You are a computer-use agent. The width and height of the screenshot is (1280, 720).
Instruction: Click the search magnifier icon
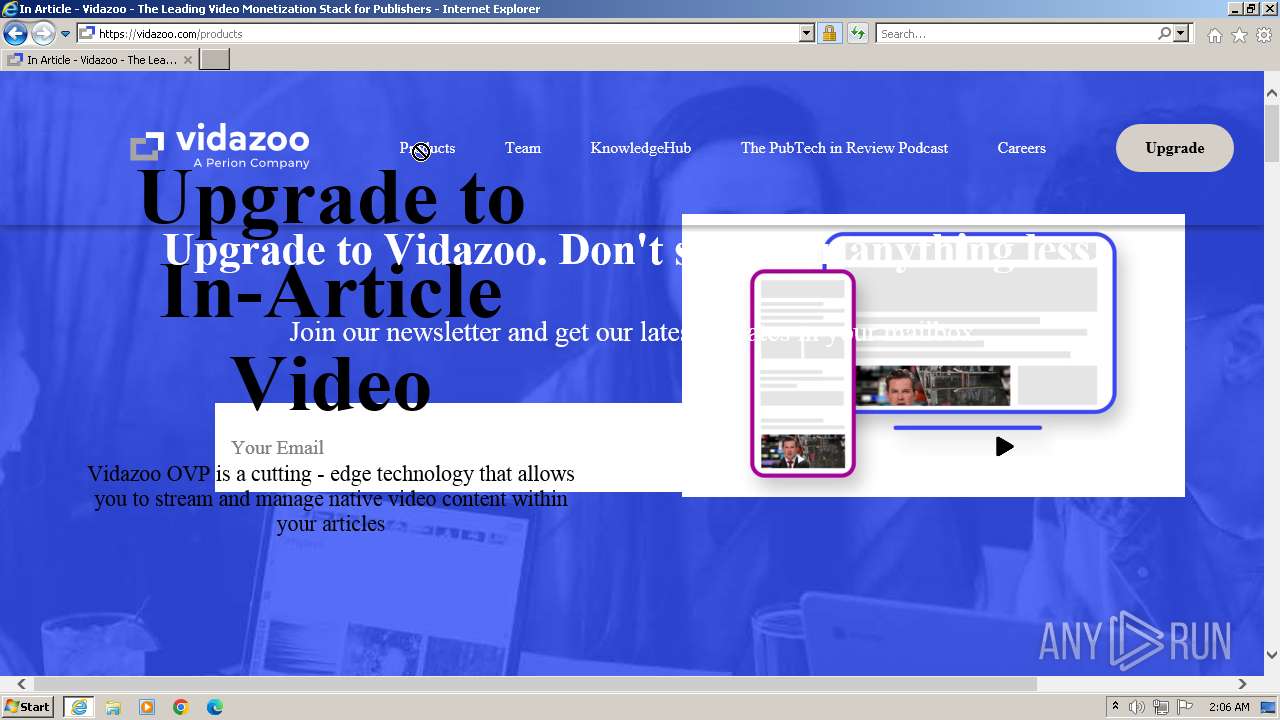click(x=1164, y=34)
